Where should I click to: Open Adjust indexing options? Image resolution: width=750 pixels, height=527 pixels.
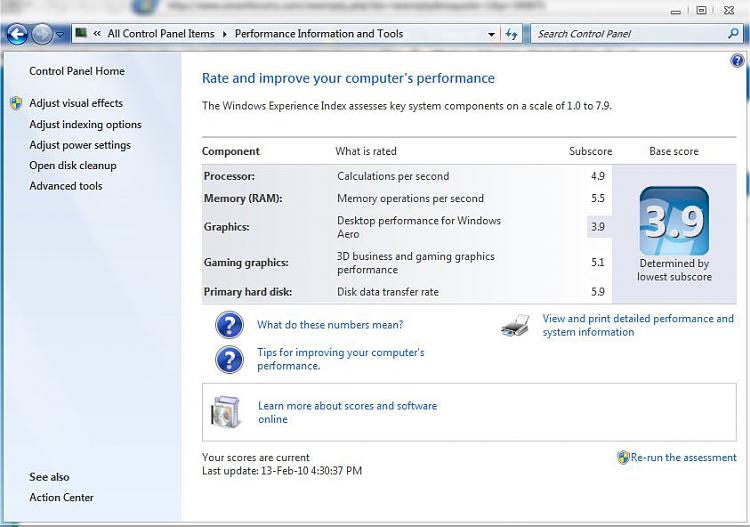(x=86, y=124)
